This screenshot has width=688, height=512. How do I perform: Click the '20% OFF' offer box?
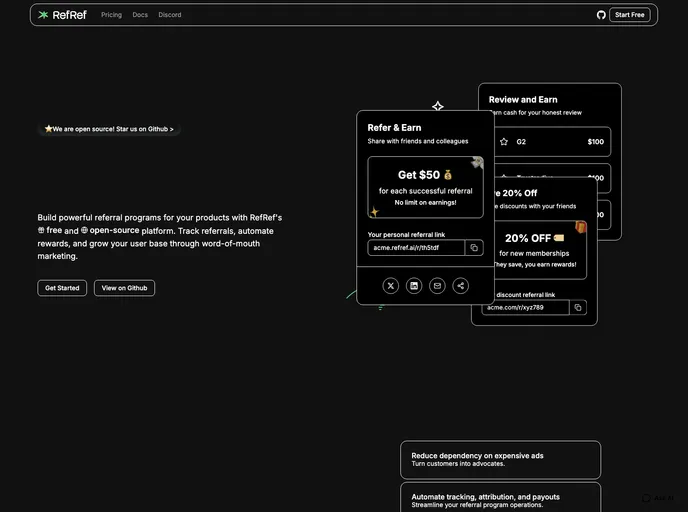click(540, 250)
